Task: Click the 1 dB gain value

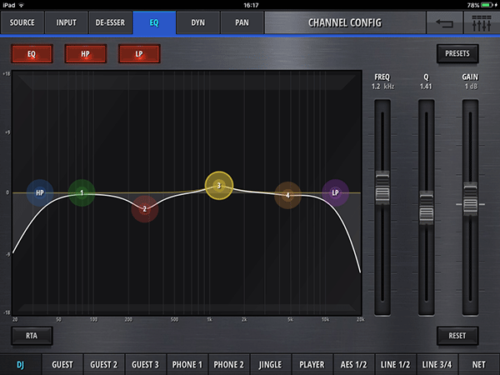Action: click(x=471, y=86)
